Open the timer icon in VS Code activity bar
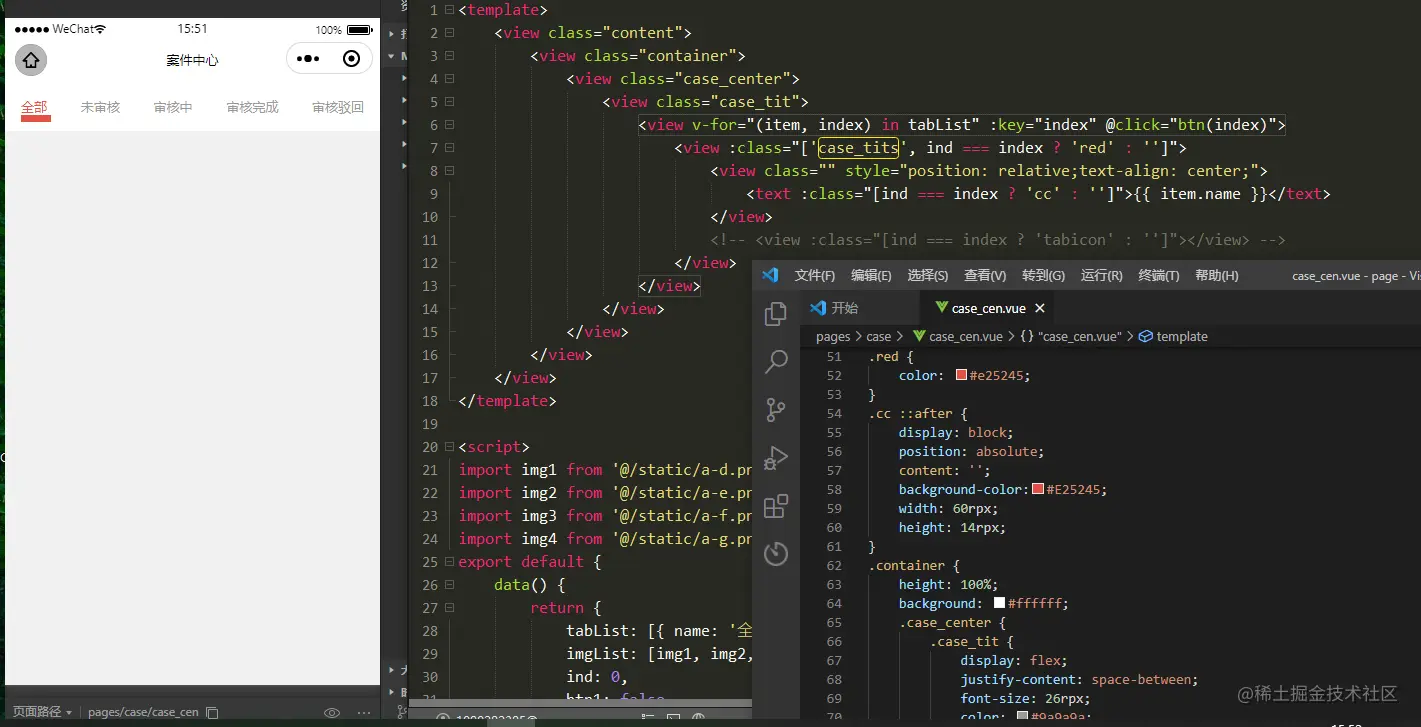The width and height of the screenshot is (1421, 727). point(776,553)
